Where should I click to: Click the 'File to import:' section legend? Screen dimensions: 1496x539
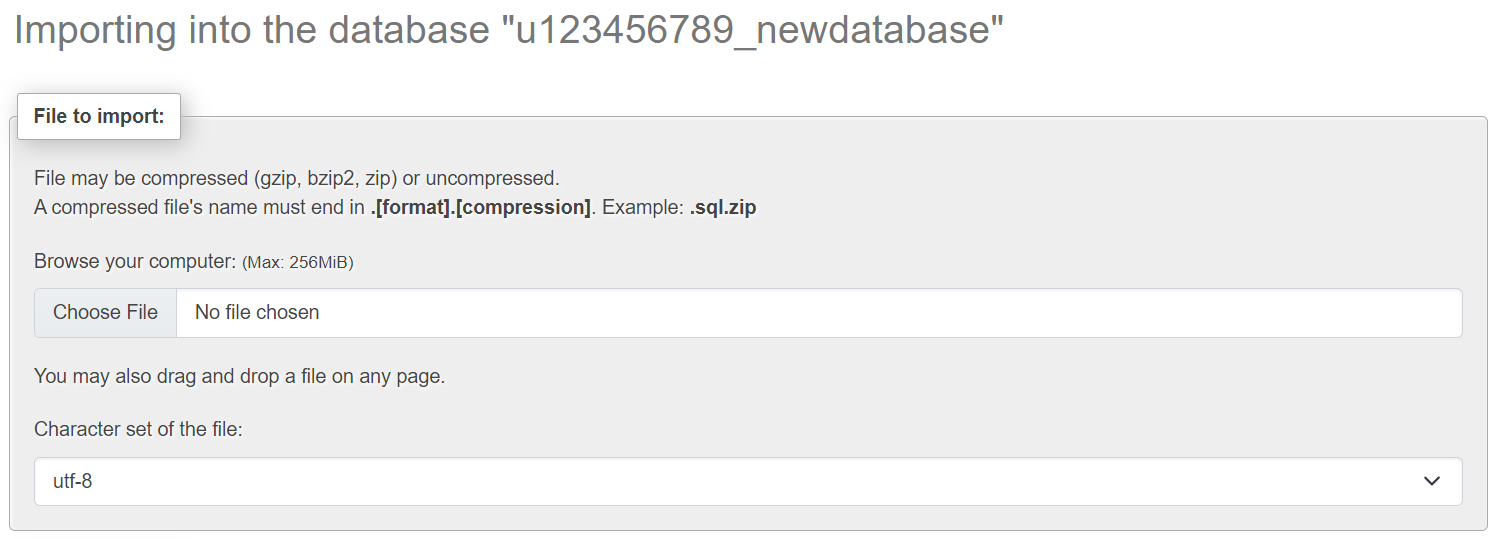point(98,116)
